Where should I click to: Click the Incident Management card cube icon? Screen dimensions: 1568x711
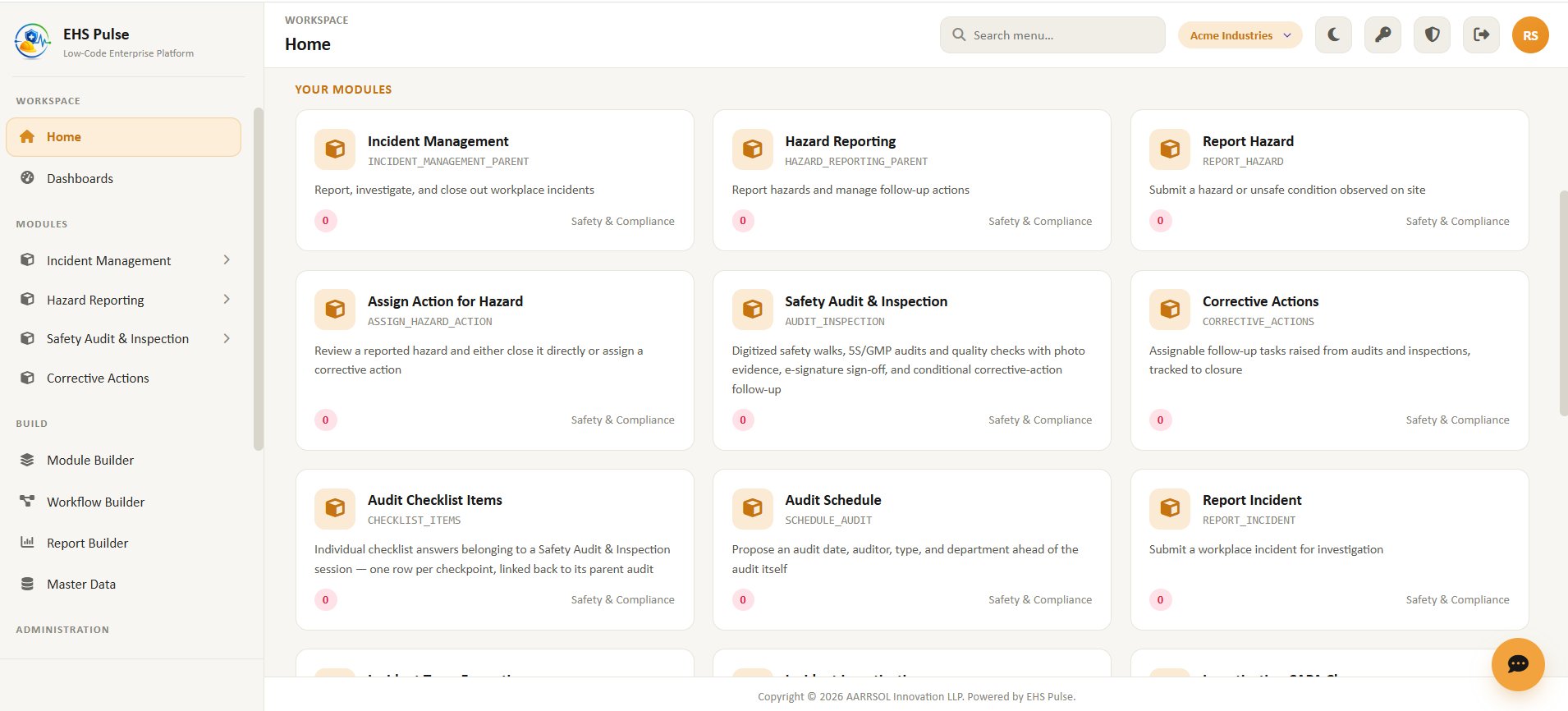coord(335,149)
